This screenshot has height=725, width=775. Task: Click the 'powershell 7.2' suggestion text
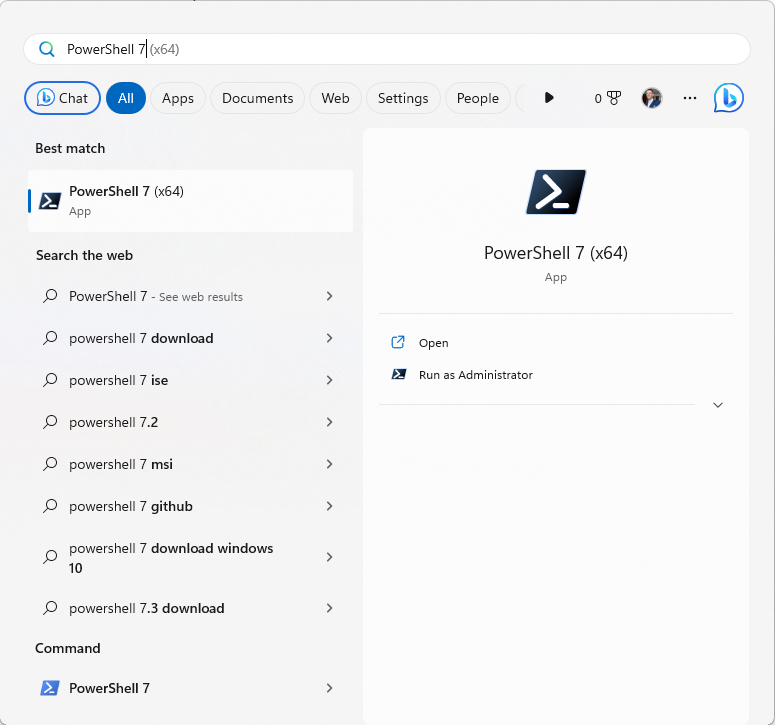pos(114,422)
